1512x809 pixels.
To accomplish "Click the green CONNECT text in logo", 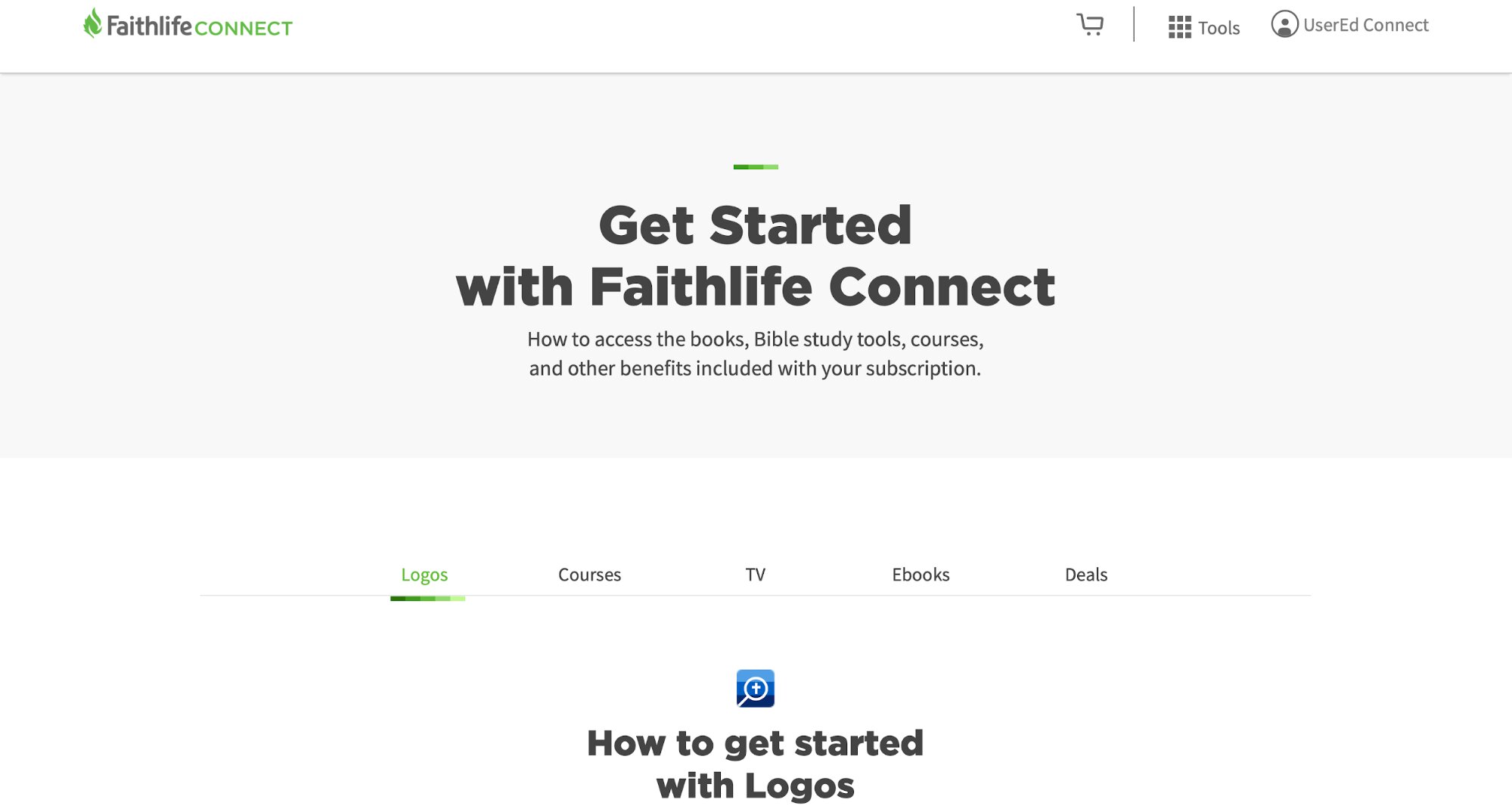I will coord(243,28).
